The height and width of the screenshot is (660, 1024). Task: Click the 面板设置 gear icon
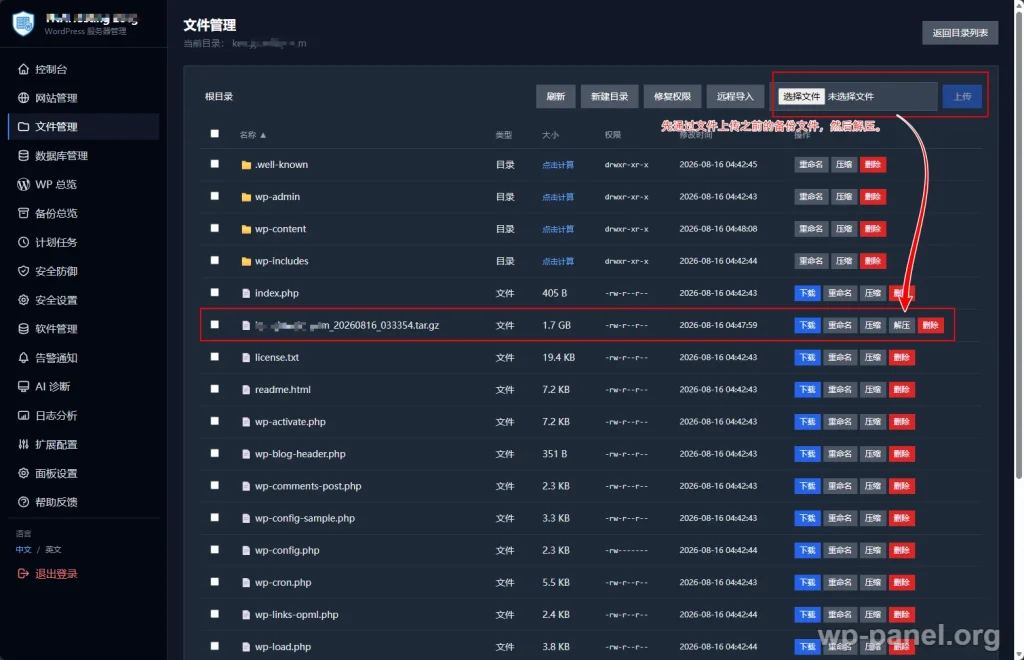click(24, 473)
